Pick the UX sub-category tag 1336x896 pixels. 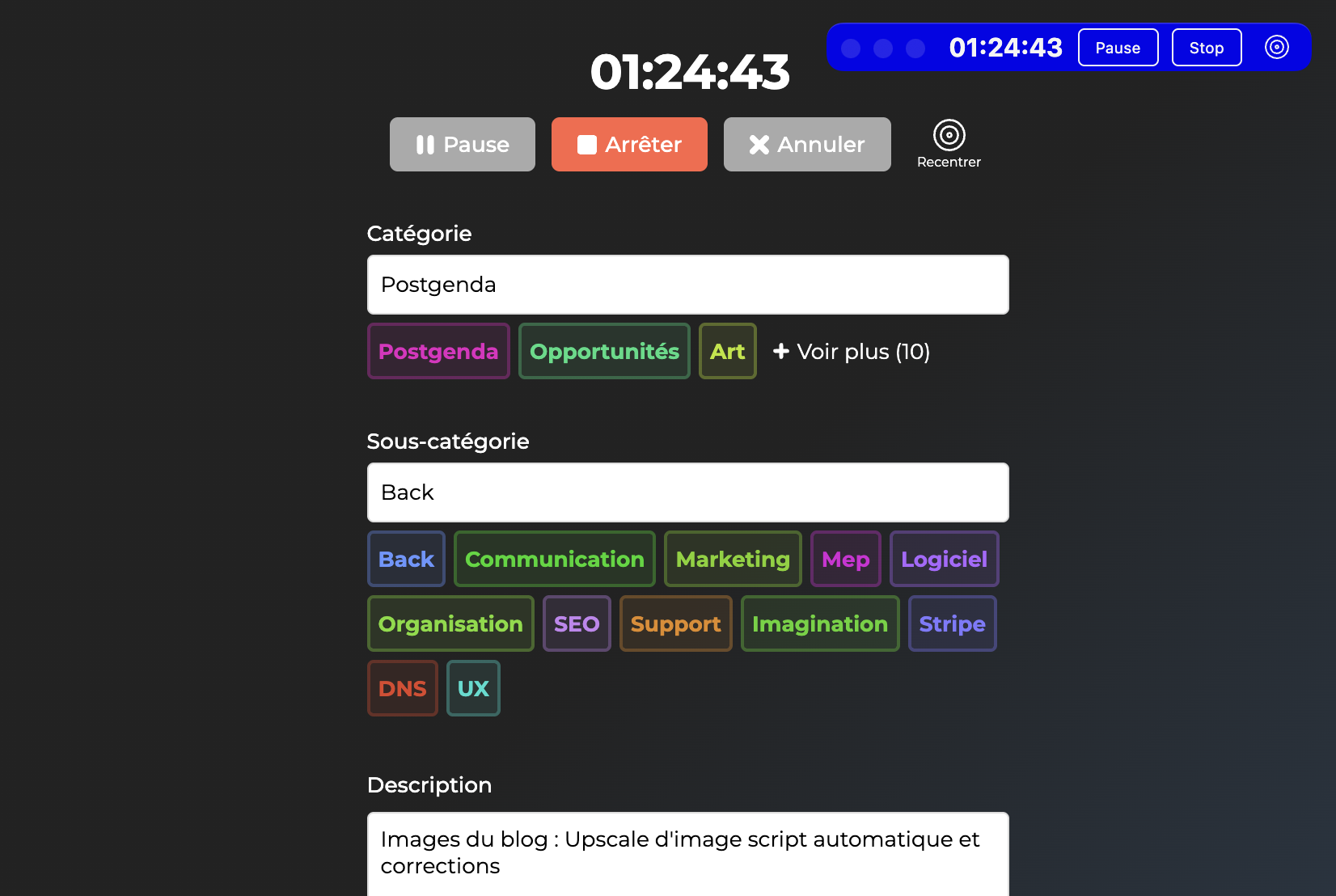pyautogui.click(x=473, y=688)
